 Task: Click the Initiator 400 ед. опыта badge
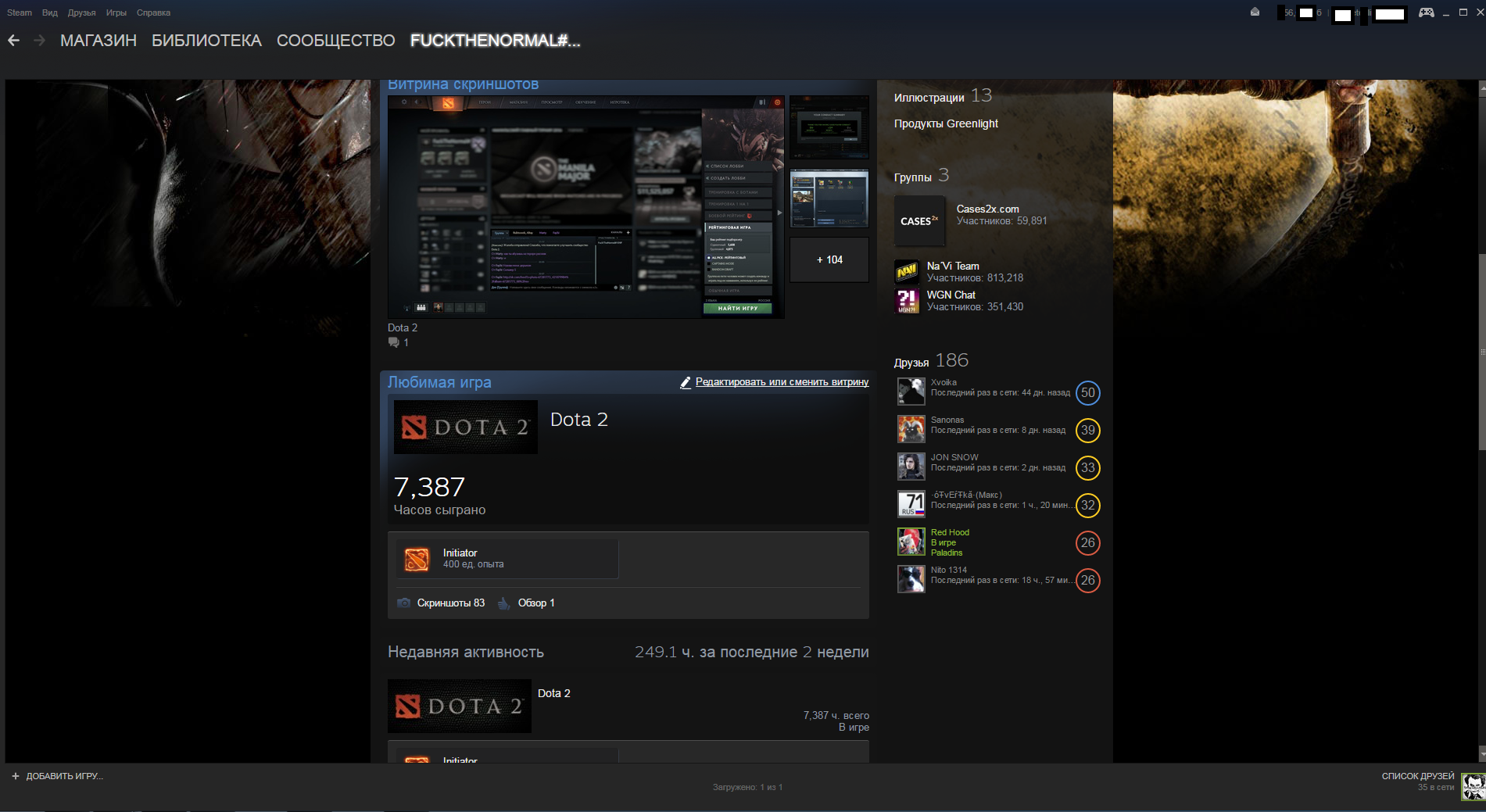[507, 559]
